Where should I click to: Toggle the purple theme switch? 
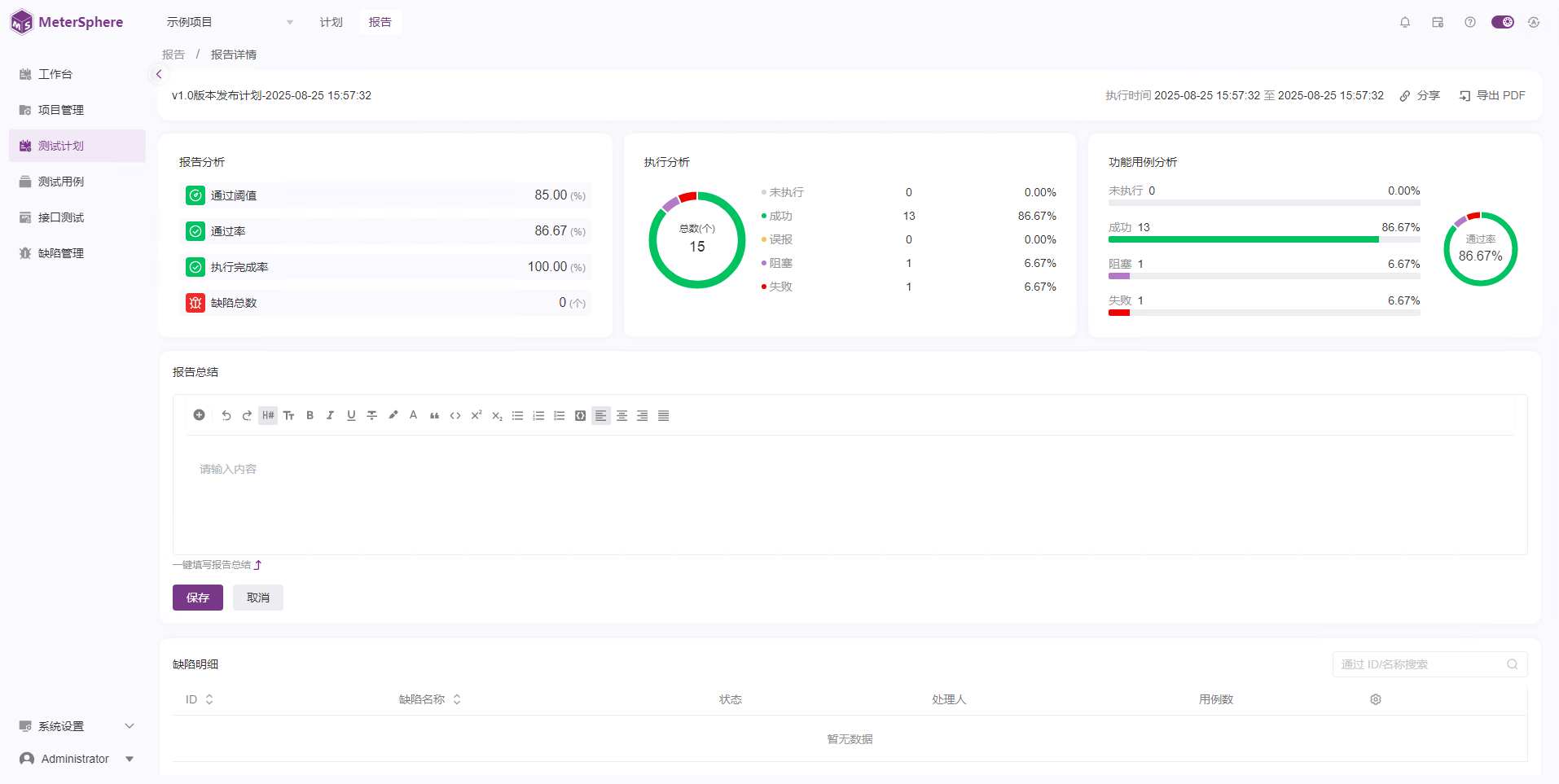coord(1502,22)
